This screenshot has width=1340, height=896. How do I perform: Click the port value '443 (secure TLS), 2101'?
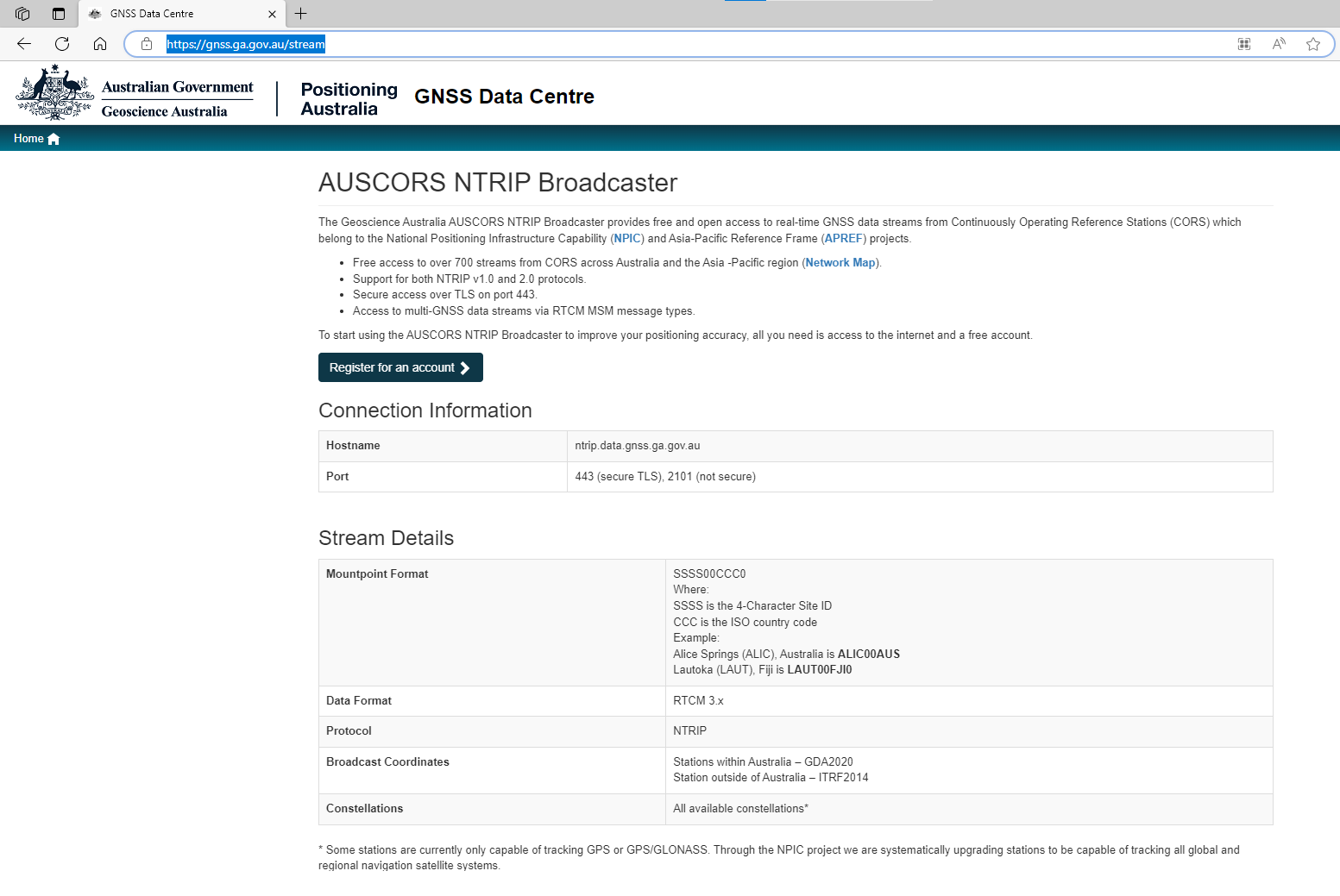tap(633, 477)
